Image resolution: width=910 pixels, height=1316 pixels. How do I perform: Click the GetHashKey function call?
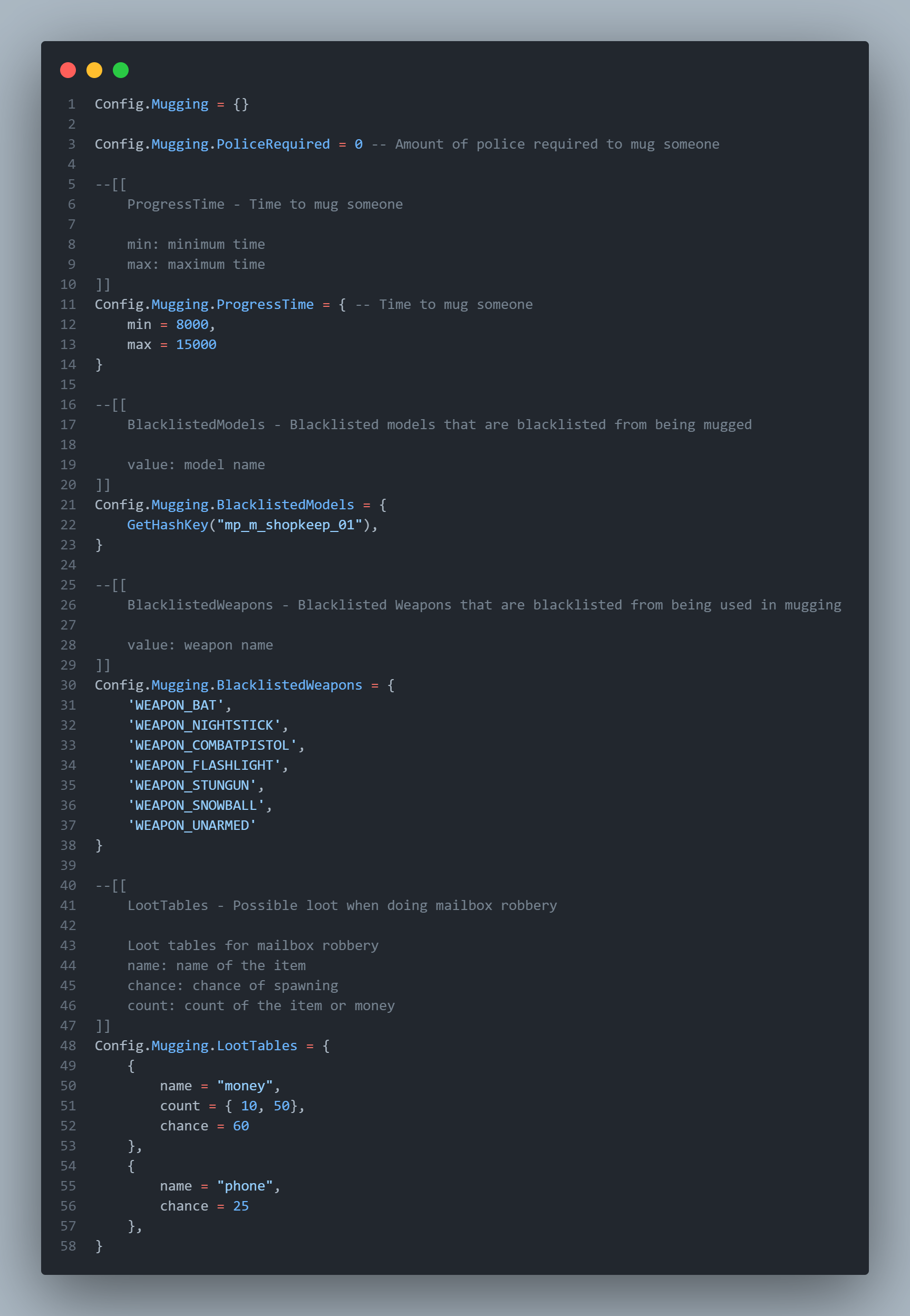(168, 525)
